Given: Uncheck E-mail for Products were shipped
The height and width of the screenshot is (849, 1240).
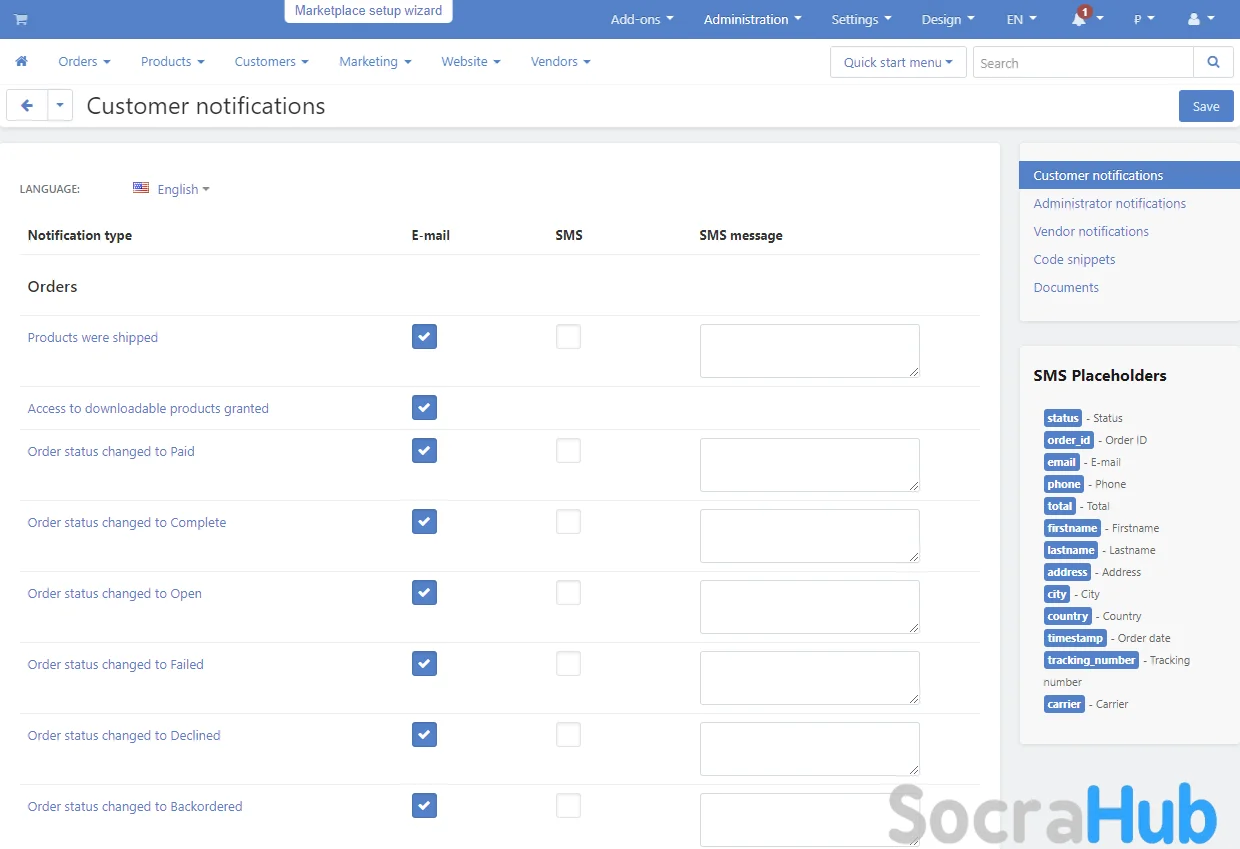Looking at the screenshot, I should [424, 337].
